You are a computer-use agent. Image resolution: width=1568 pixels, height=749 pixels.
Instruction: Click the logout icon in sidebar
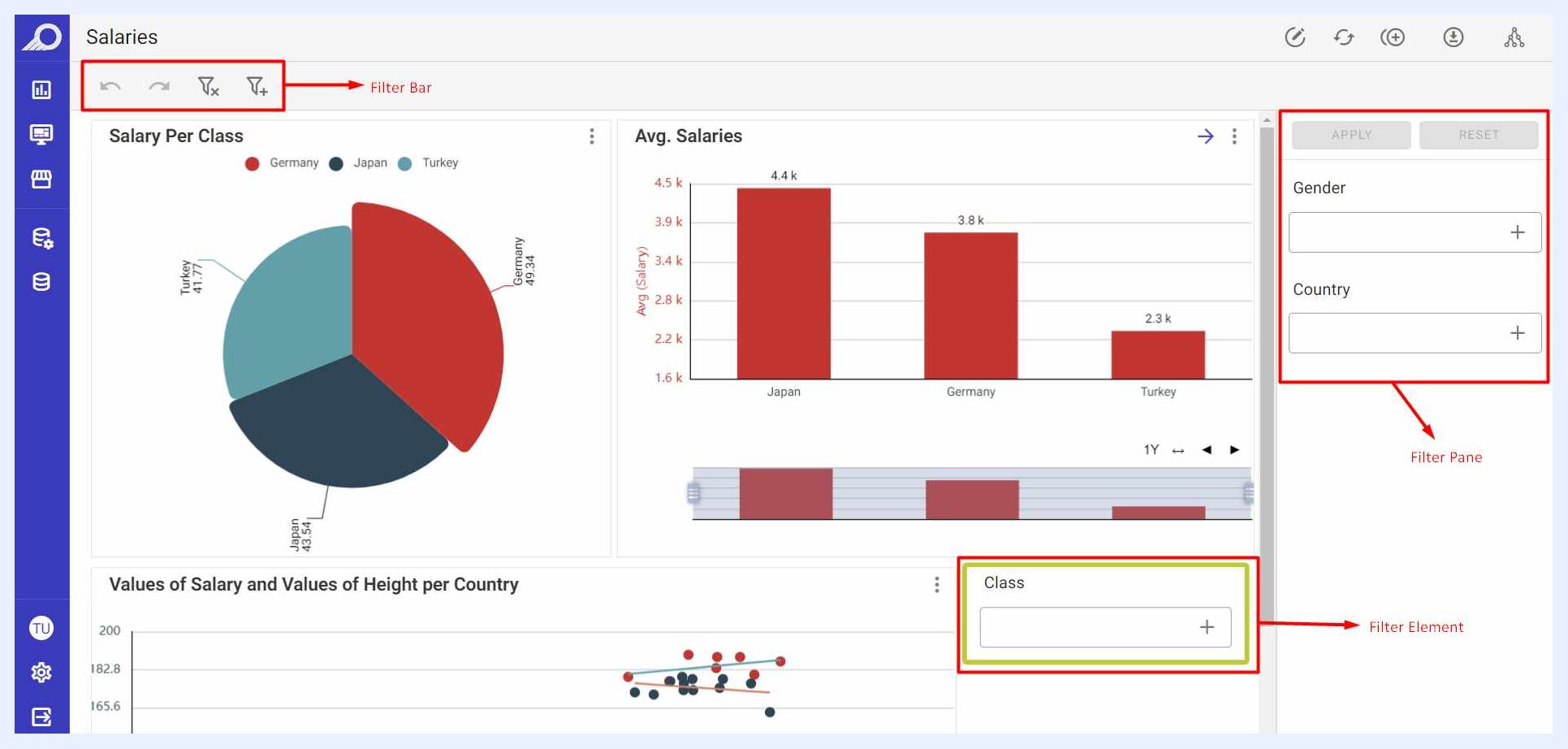(41, 717)
